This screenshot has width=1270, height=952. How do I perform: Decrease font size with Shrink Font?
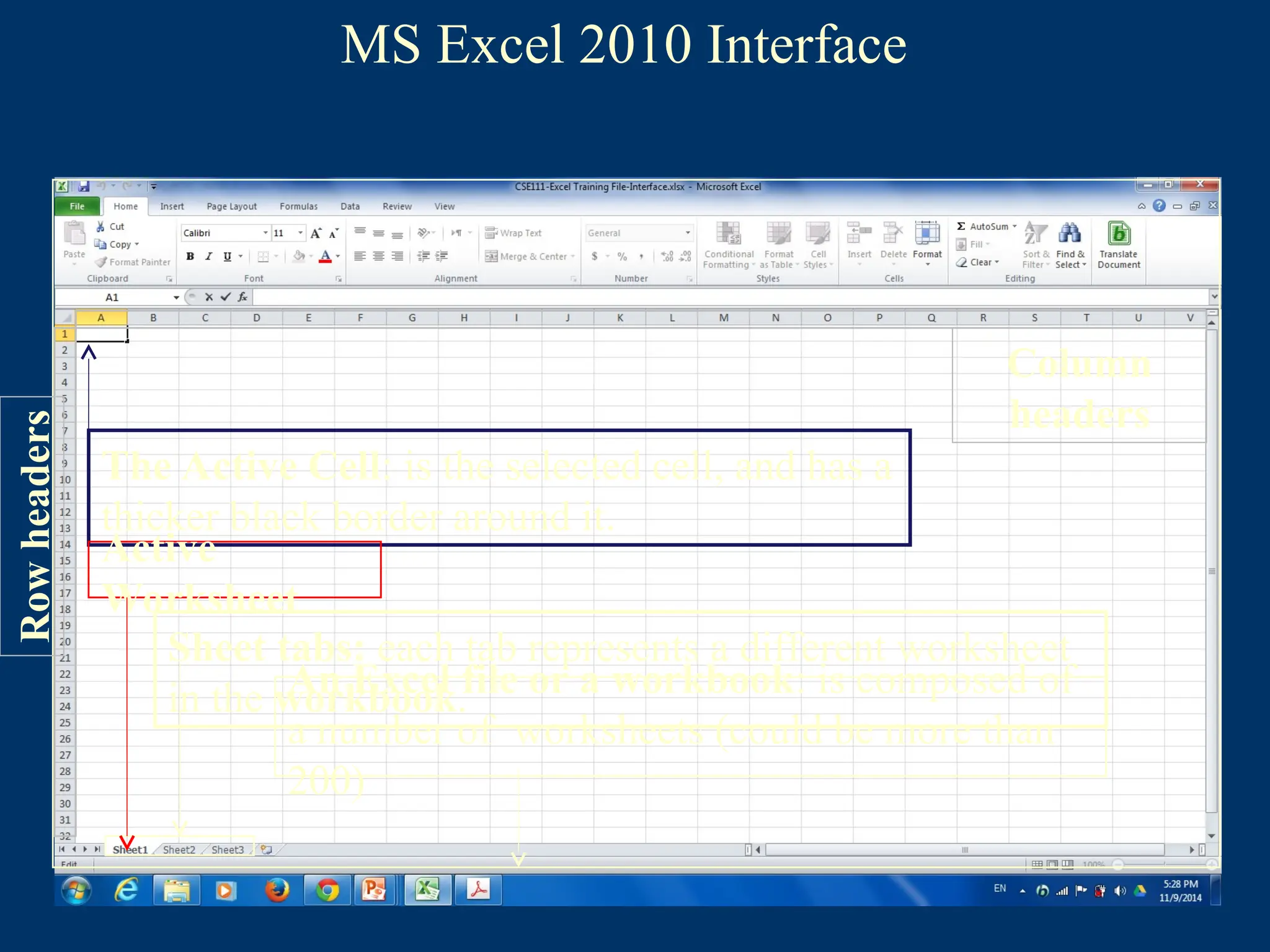(334, 233)
